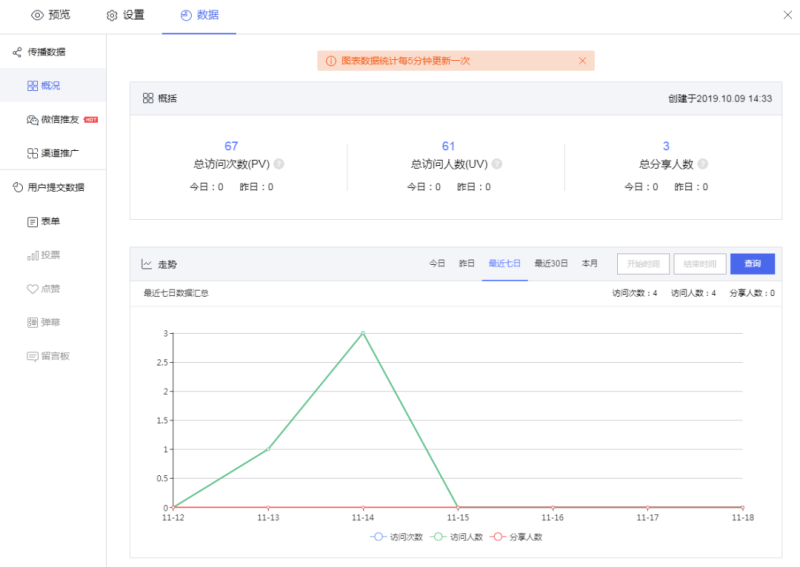
Task: Click the 11-14 peak data point
Action: [x=363, y=333]
